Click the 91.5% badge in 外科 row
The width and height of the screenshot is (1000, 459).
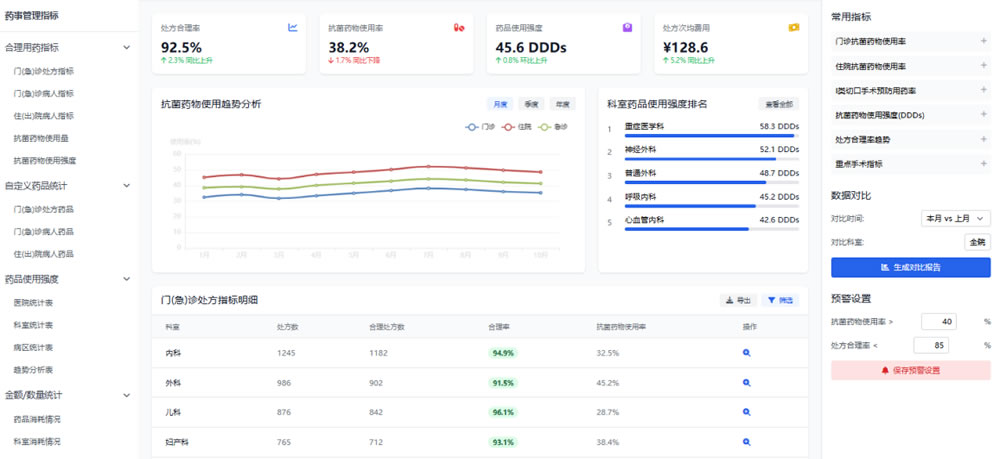504,382
